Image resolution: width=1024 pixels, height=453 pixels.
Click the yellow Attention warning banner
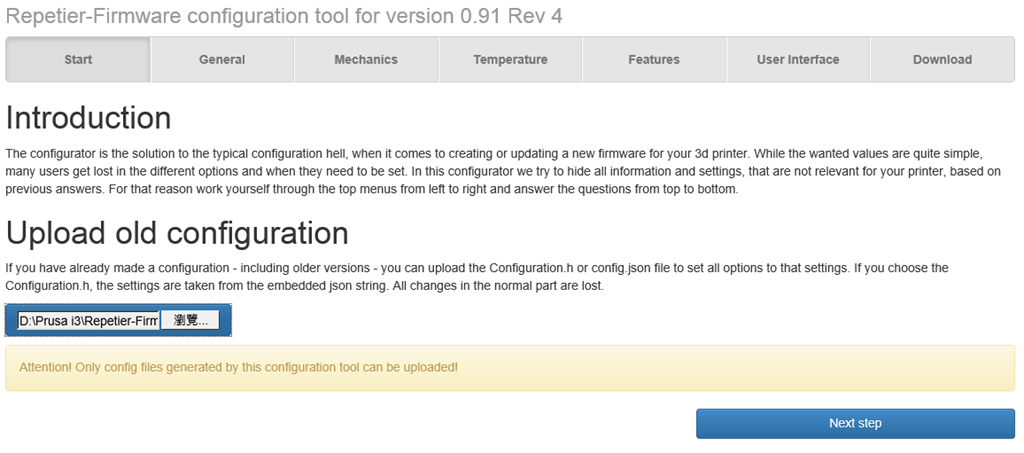510,368
